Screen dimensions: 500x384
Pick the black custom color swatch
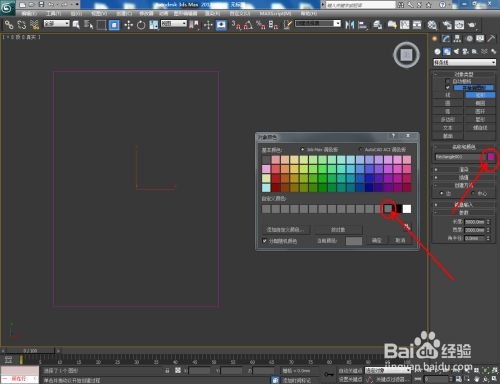tap(398, 209)
